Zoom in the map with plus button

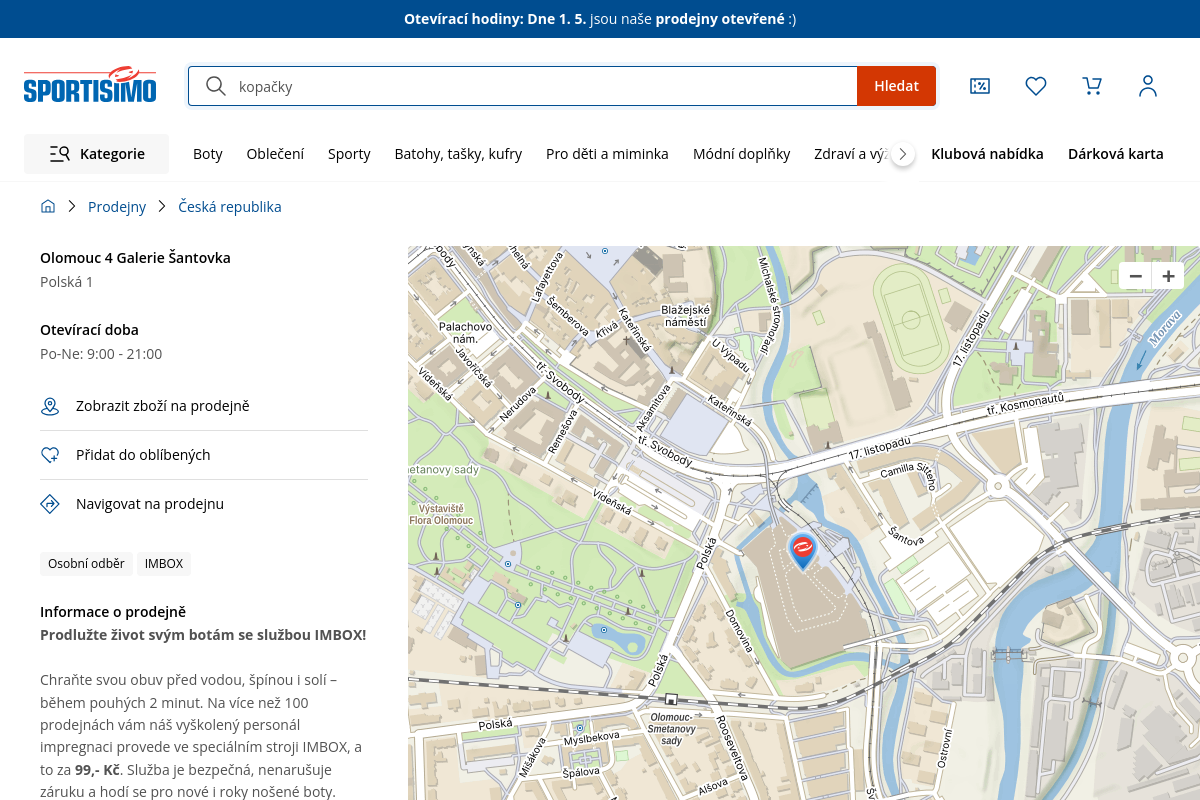1168,276
